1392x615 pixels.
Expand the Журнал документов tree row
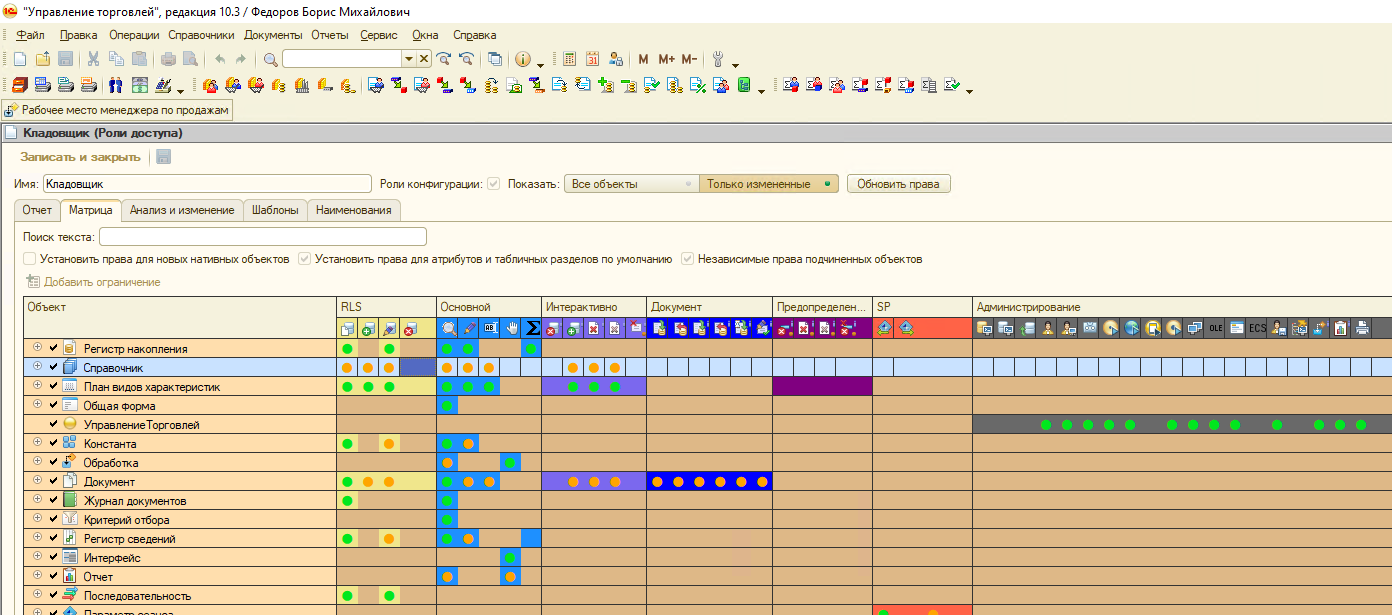(x=37, y=500)
